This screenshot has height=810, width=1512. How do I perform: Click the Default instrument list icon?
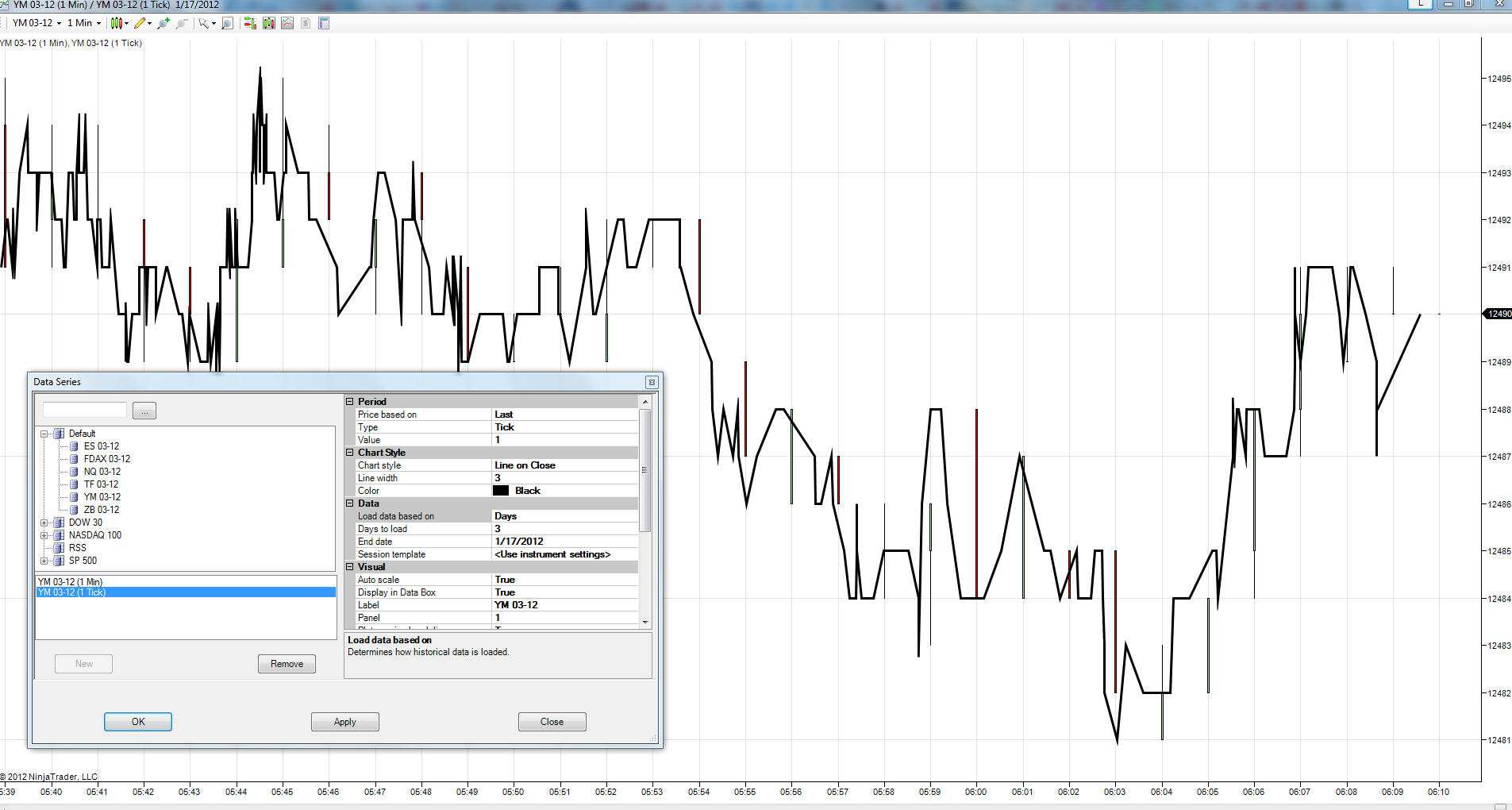(59, 434)
